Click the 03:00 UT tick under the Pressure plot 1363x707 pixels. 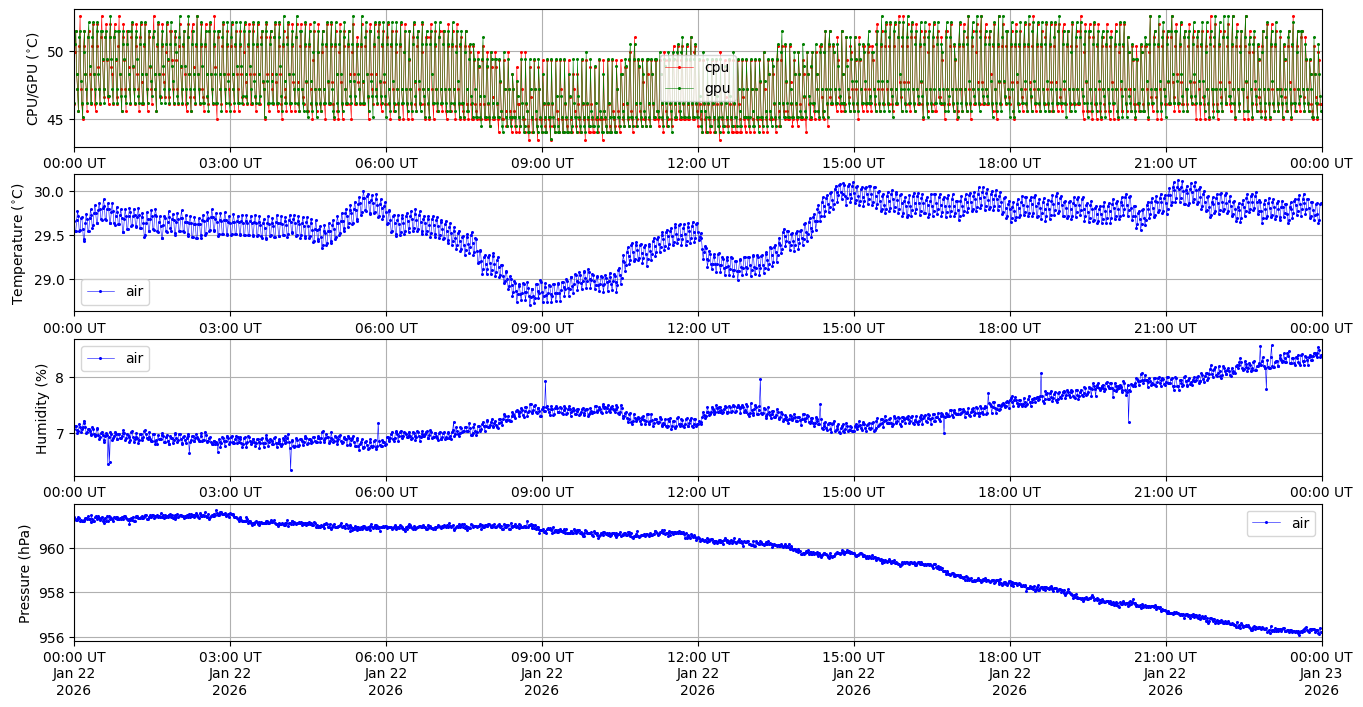coord(229,656)
